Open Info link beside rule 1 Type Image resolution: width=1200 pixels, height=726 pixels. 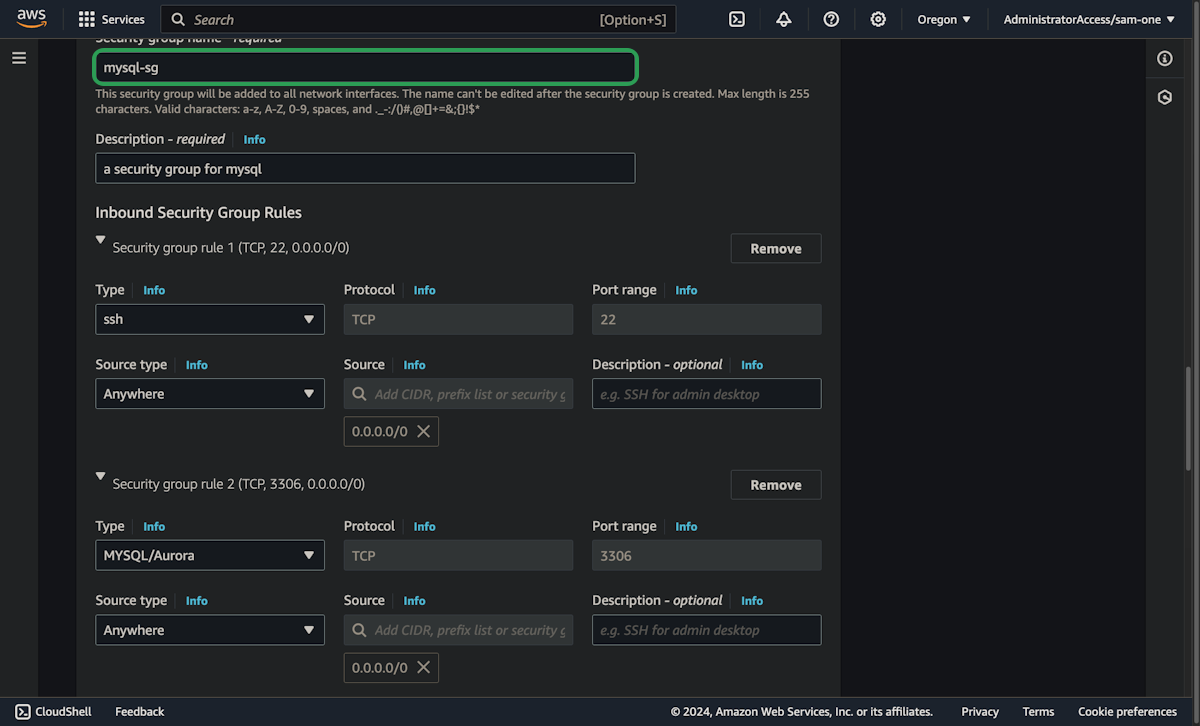click(x=154, y=290)
